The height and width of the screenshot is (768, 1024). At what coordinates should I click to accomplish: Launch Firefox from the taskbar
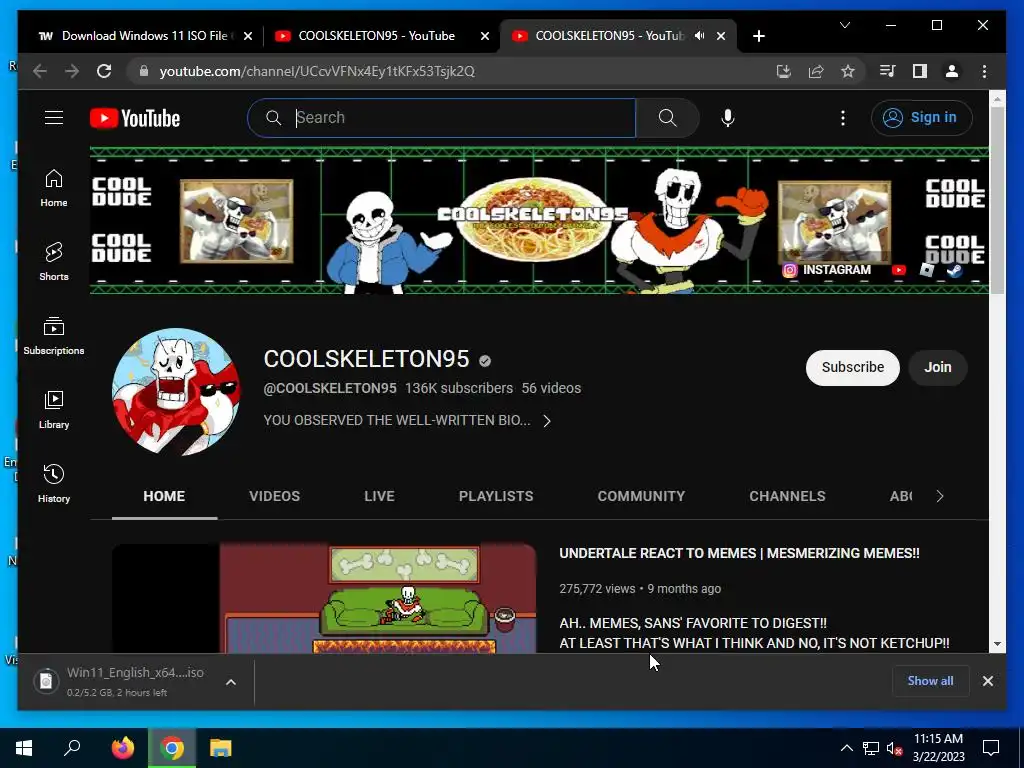click(x=122, y=748)
